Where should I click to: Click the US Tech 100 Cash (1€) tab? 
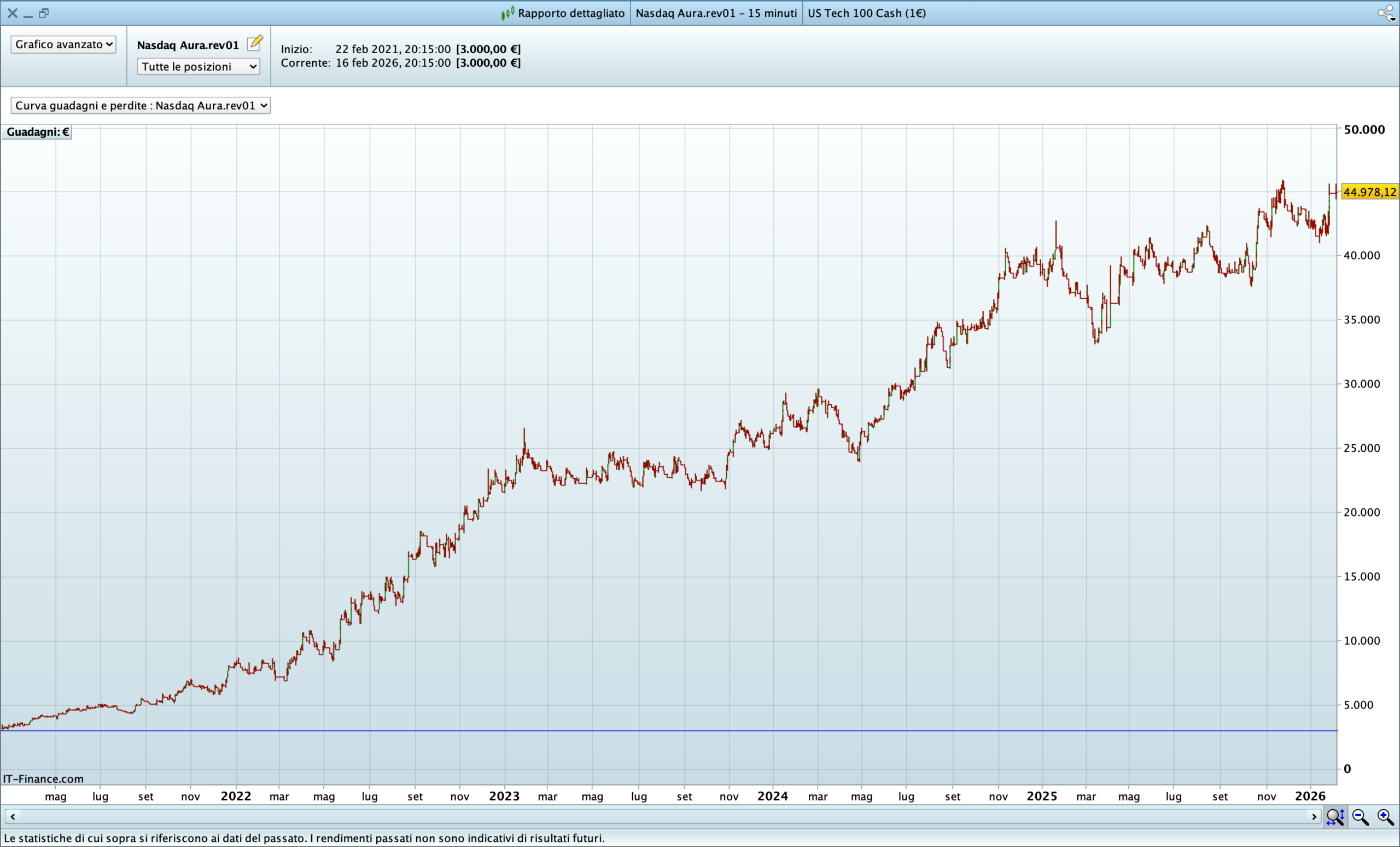[x=866, y=13]
